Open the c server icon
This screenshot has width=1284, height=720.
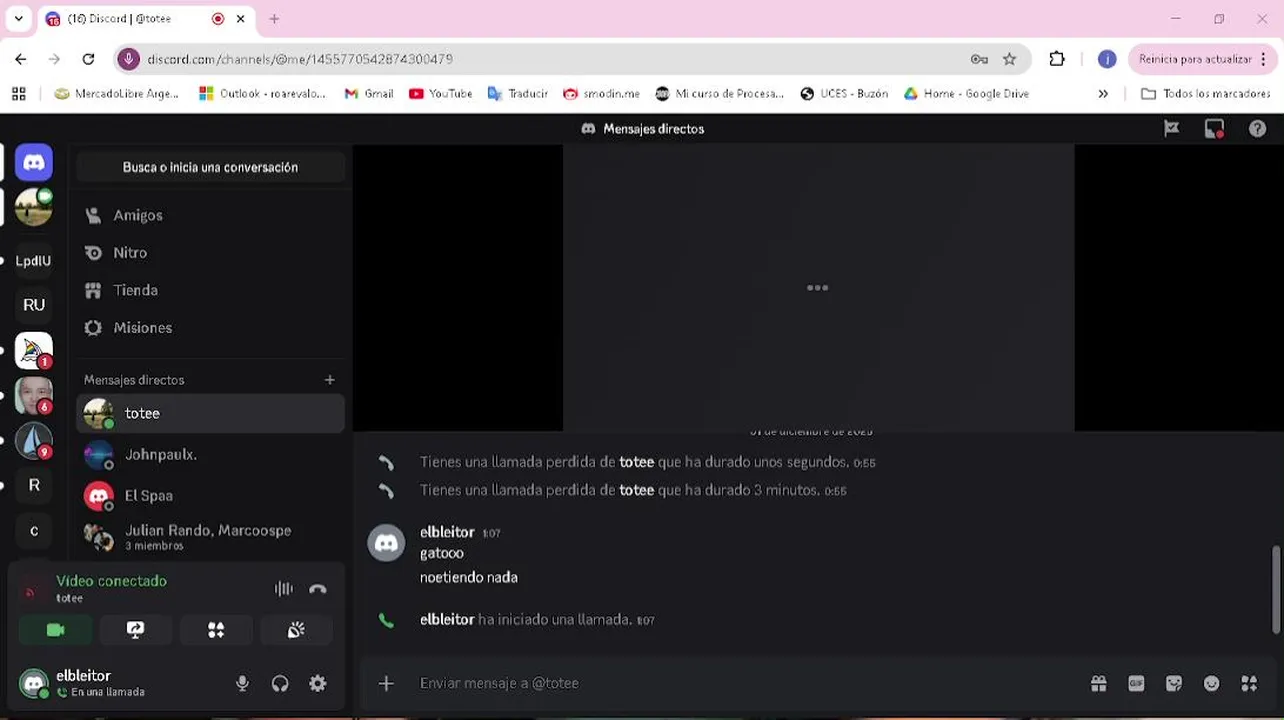click(x=34, y=531)
